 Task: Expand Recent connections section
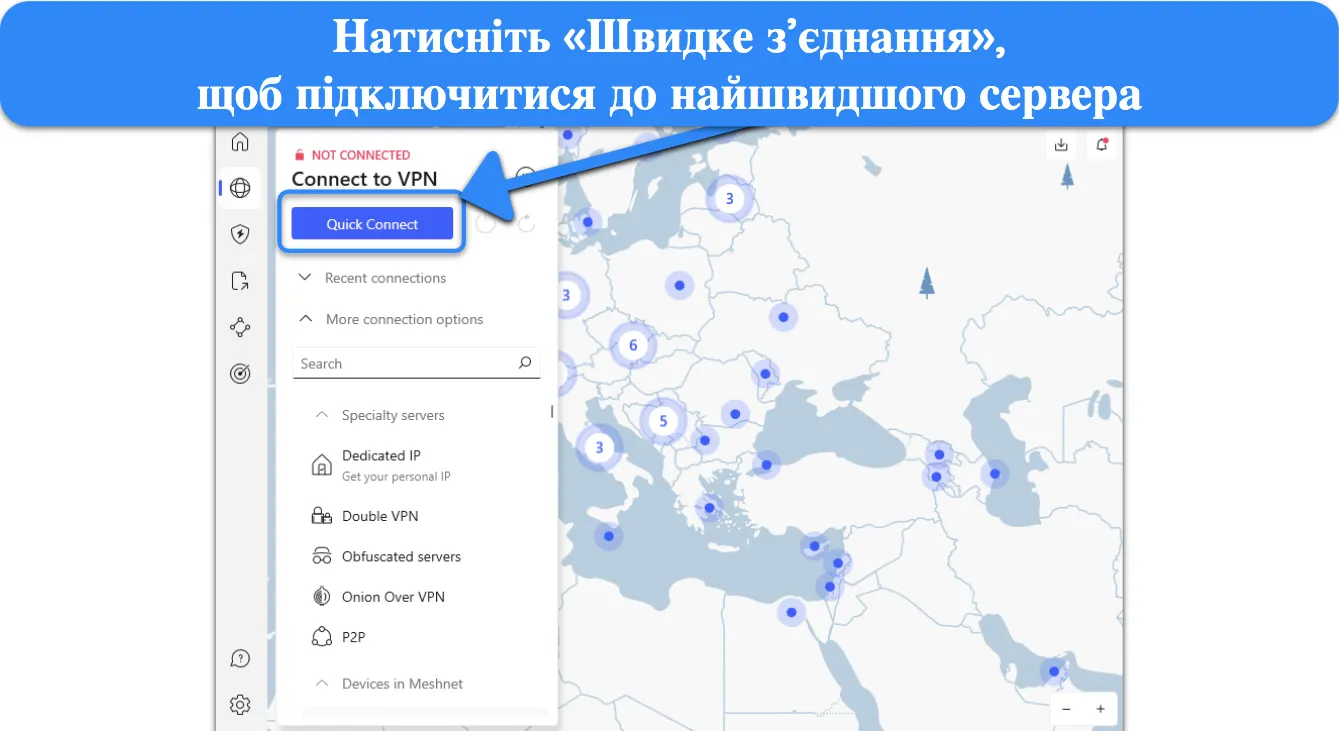click(372, 278)
